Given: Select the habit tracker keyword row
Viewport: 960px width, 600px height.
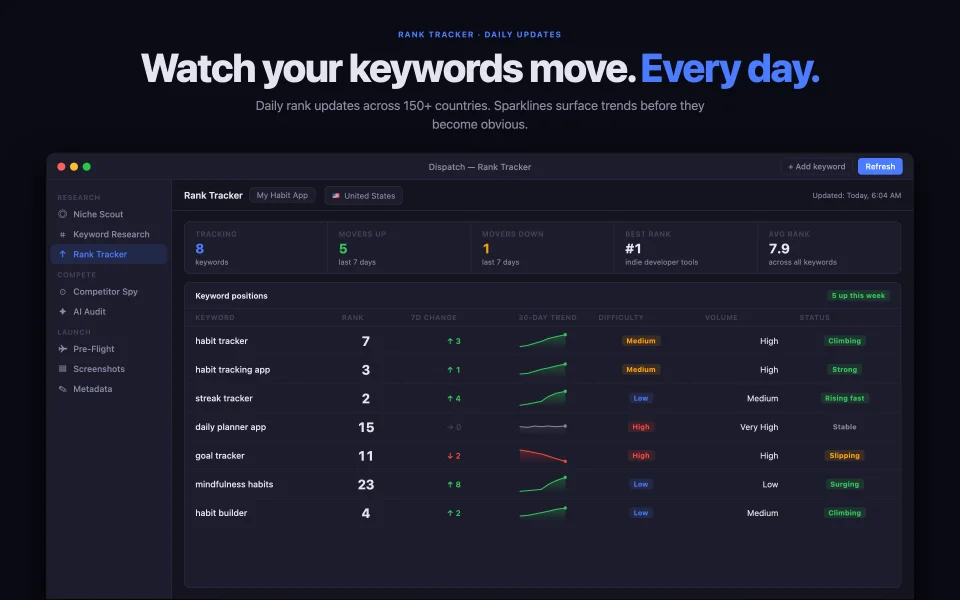Looking at the screenshot, I should click(542, 341).
